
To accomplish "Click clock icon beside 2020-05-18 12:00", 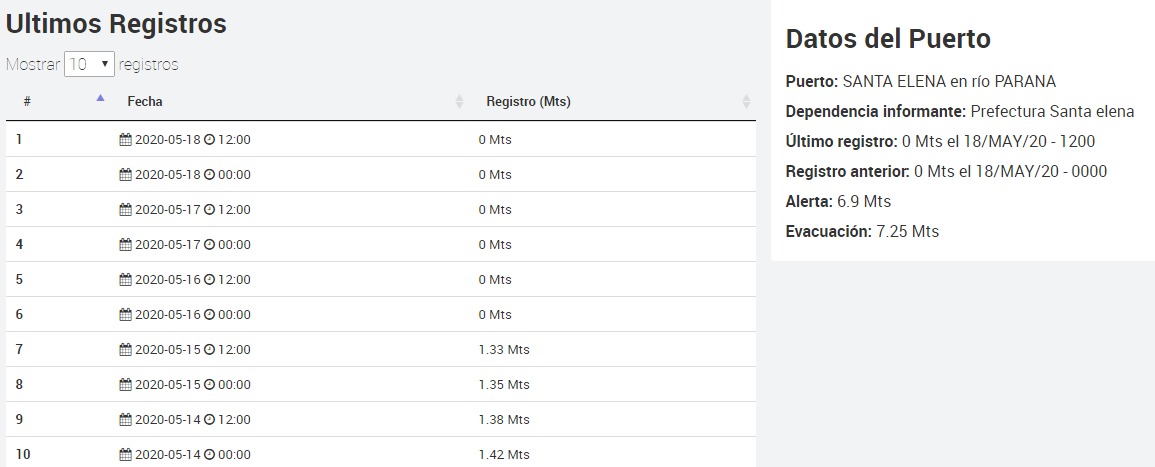I will point(210,140).
